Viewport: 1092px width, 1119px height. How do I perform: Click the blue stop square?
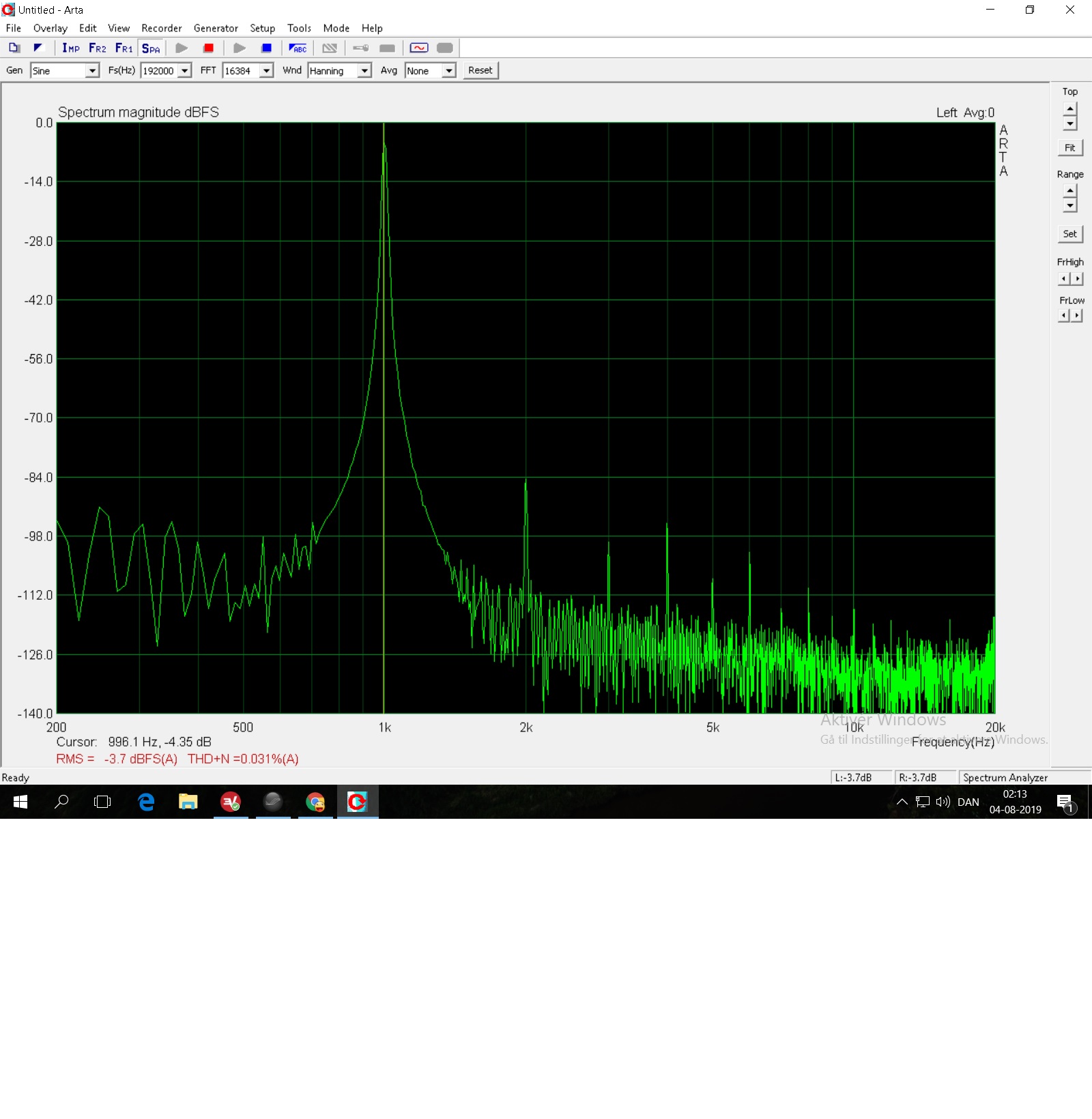267,48
